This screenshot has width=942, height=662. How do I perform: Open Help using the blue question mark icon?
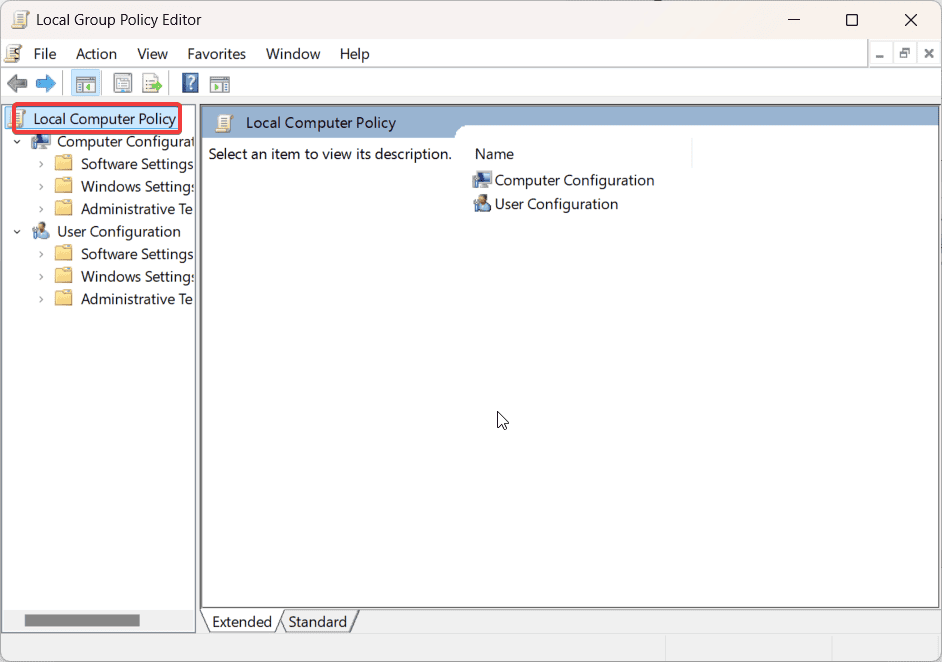190,84
